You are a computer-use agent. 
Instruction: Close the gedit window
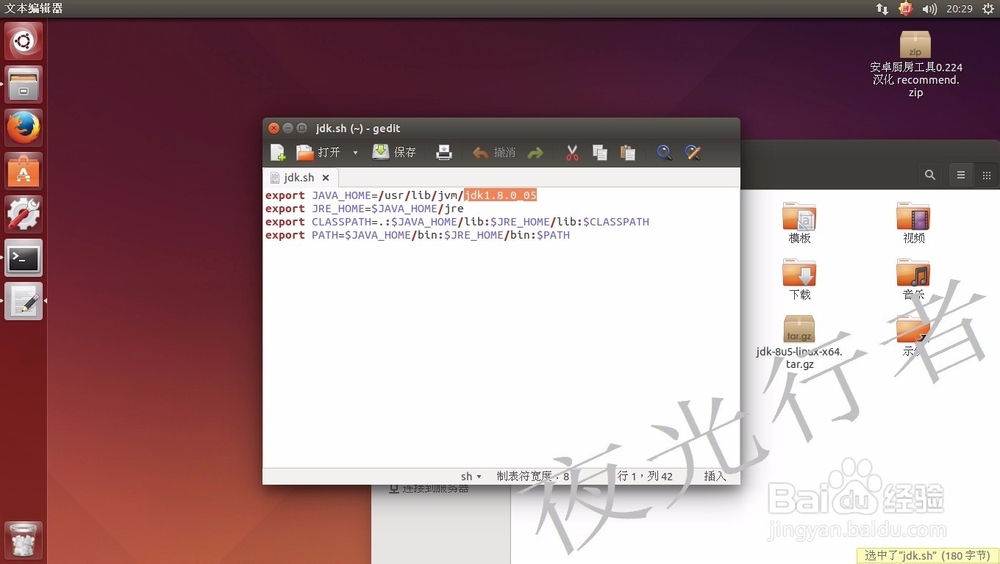click(274, 128)
